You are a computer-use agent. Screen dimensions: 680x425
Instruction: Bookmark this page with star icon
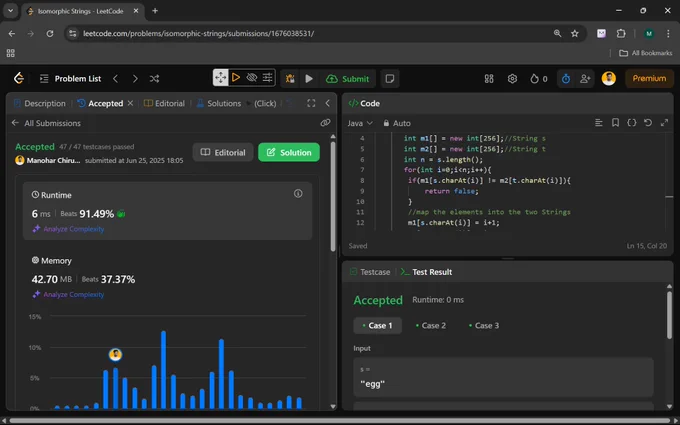[575, 33]
